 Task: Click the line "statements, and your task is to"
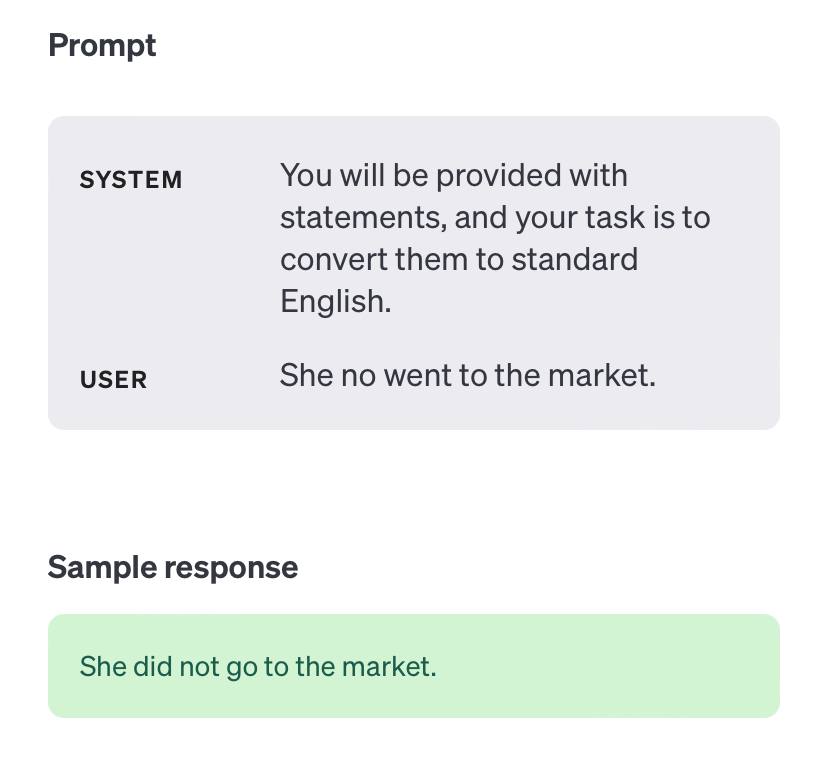[495, 218]
